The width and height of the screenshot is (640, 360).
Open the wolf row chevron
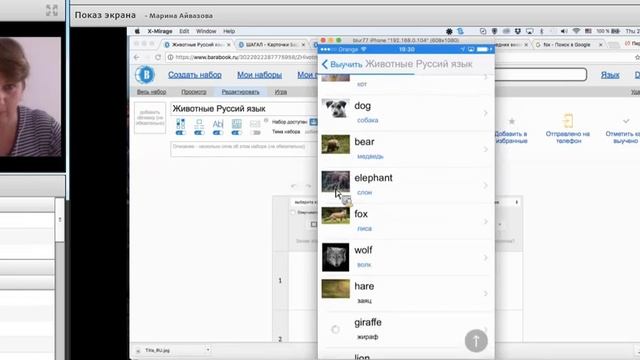click(485, 258)
